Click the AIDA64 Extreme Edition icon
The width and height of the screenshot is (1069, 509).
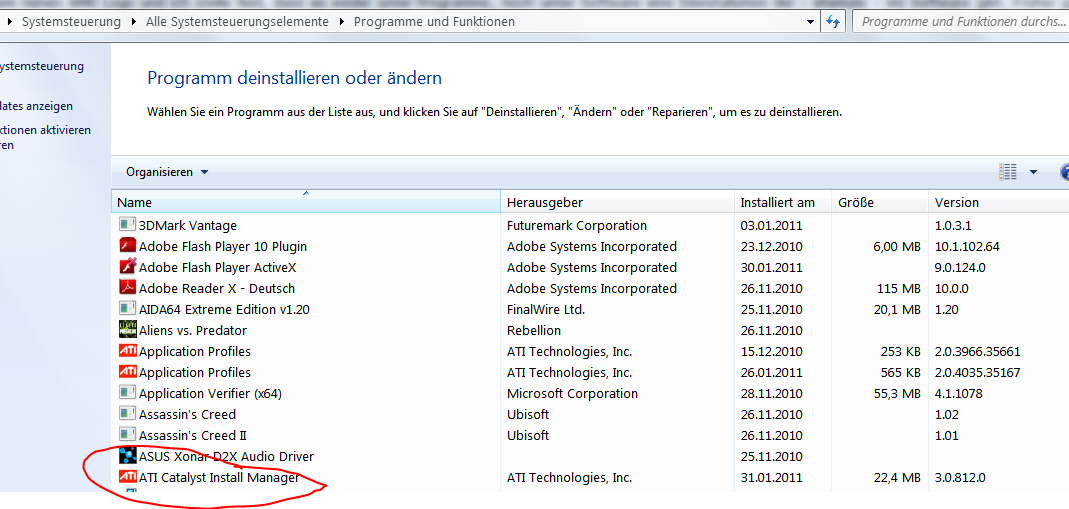coord(127,309)
